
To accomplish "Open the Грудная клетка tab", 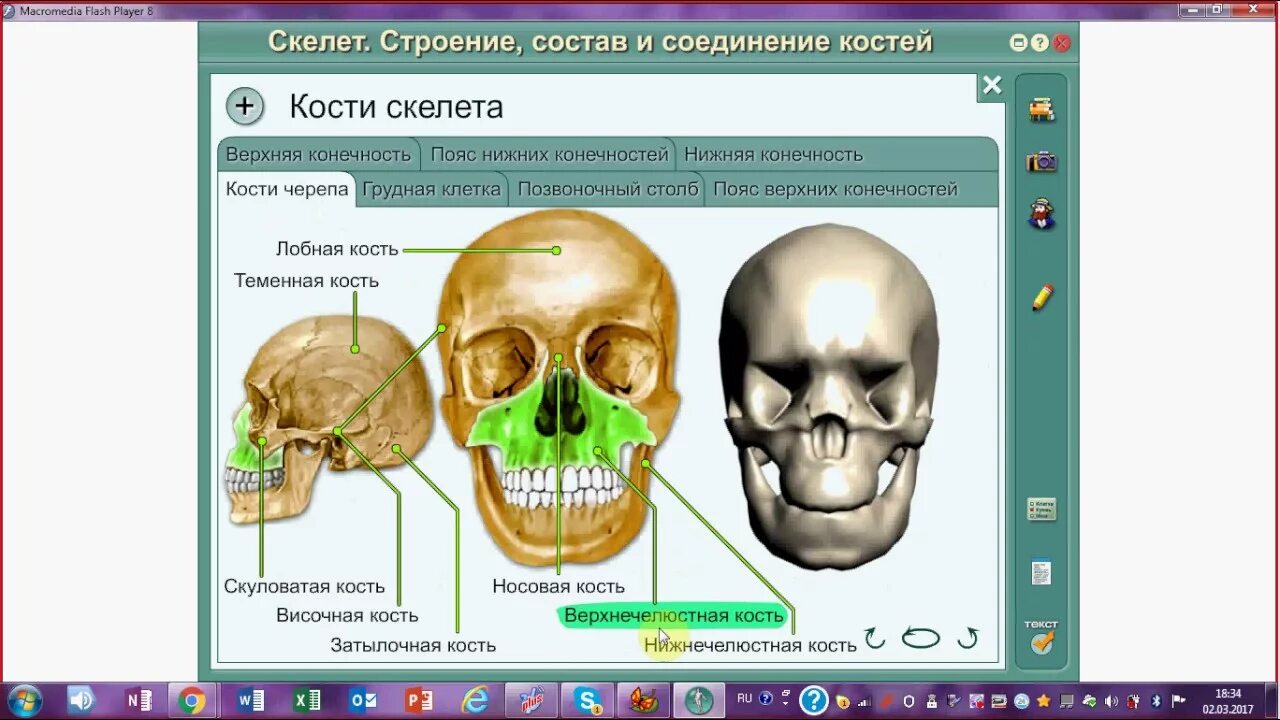I will point(431,189).
